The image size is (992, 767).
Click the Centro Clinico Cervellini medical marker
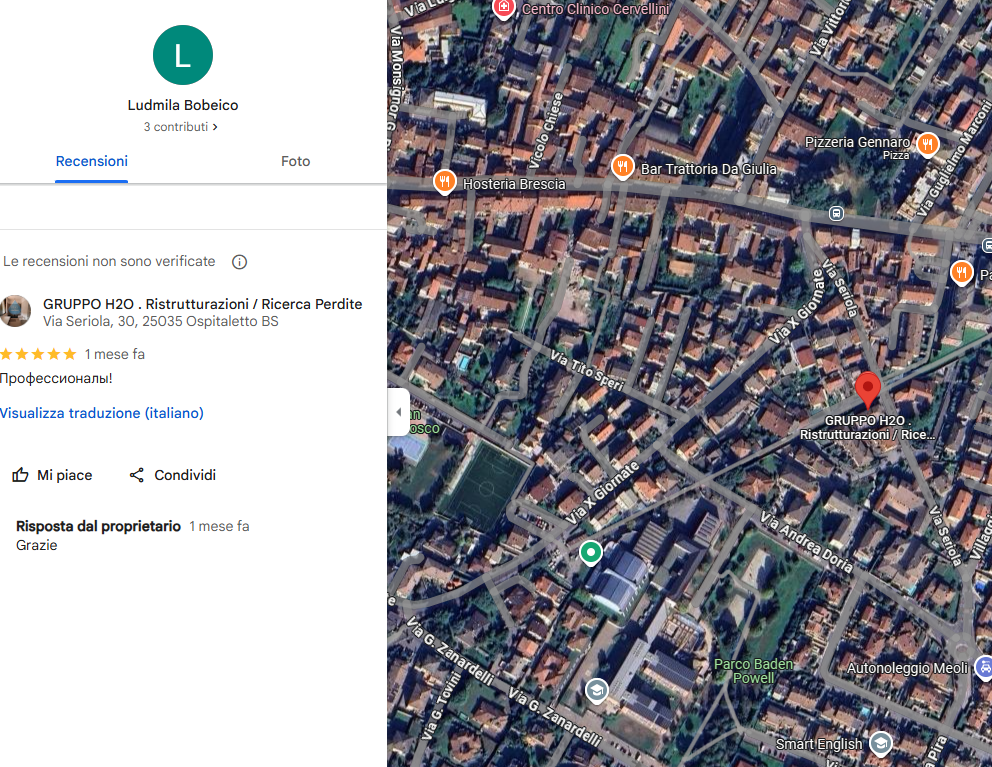coord(504,9)
